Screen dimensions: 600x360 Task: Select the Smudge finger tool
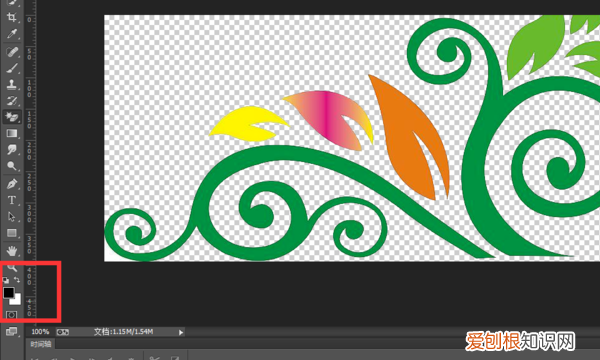click(12, 149)
